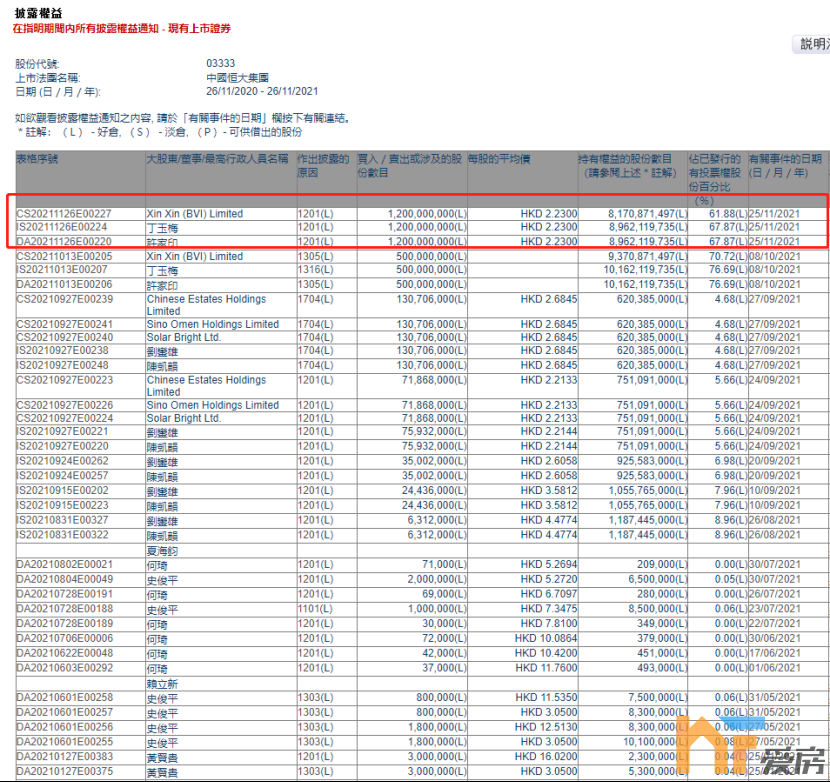
Task: Click serial number CS20210927E00241
Action: [65, 324]
